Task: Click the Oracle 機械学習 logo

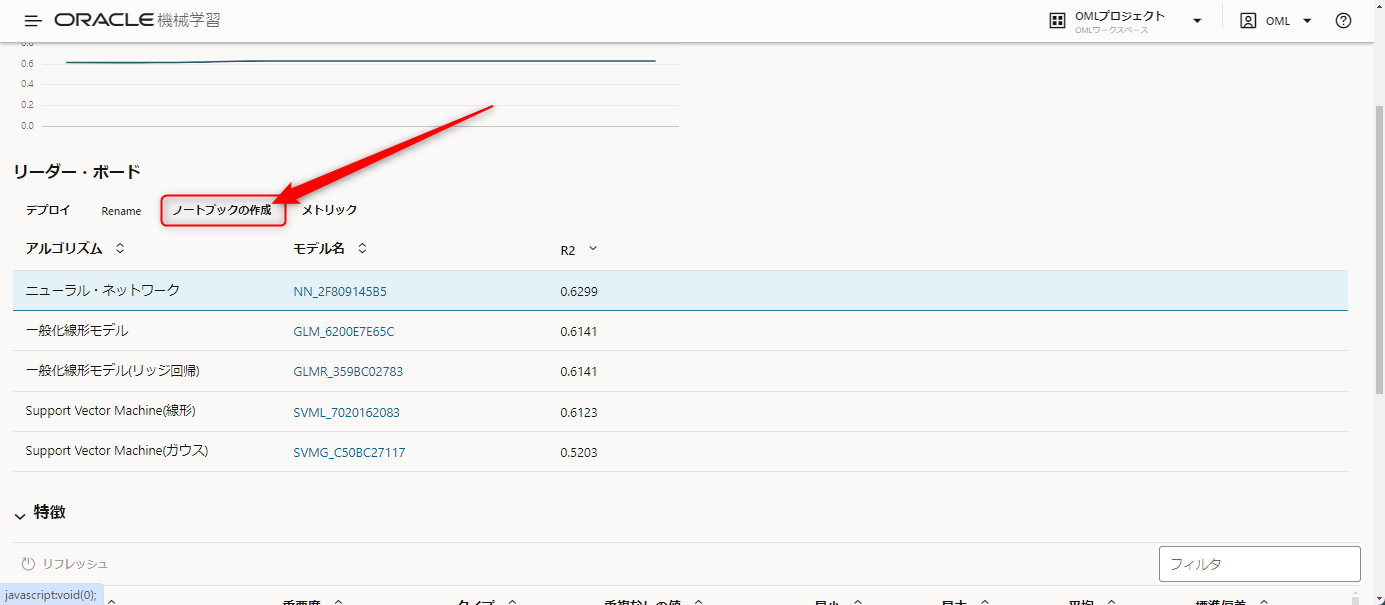Action: [x=137, y=20]
